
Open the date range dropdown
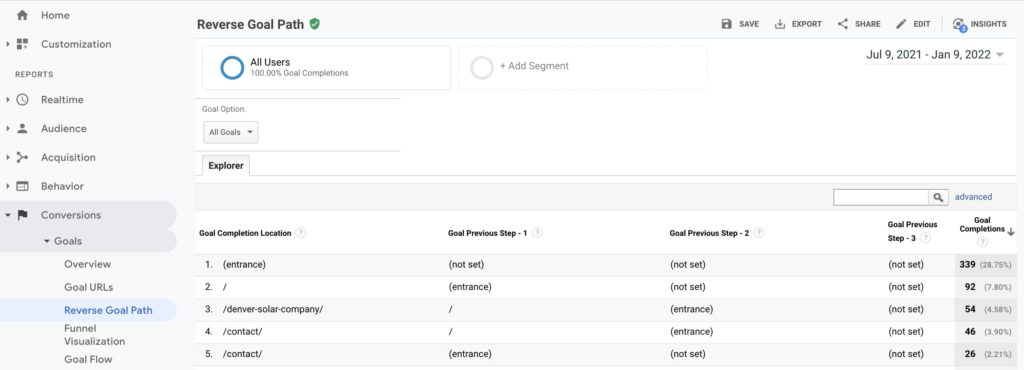click(935, 55)
